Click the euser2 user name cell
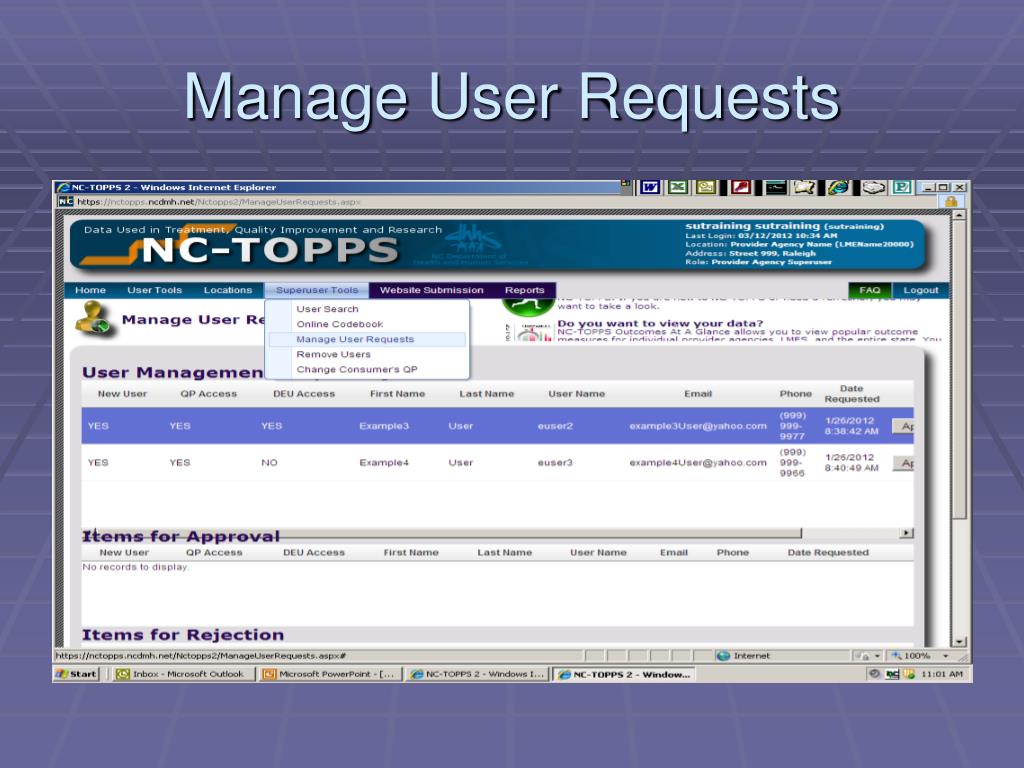The height and width of the screenshot is (768, 1024). 555,426
